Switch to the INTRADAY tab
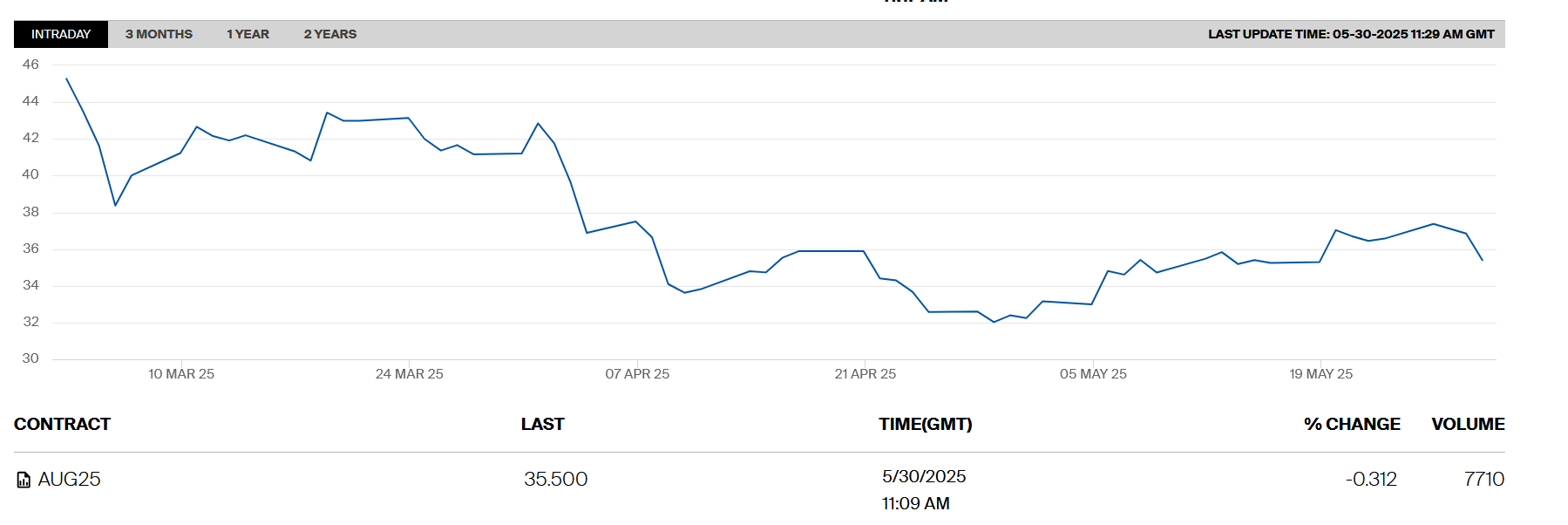1568x525 pixels. 61,34
